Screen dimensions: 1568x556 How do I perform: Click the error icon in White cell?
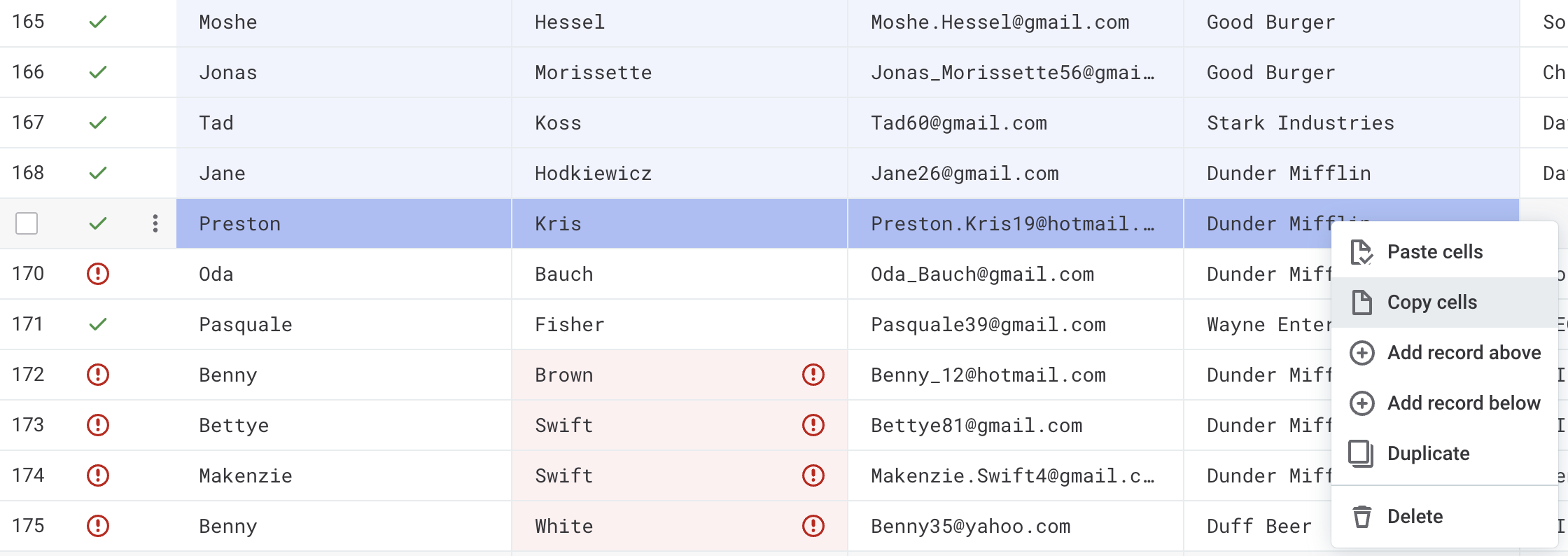click(x=813, y=526)
